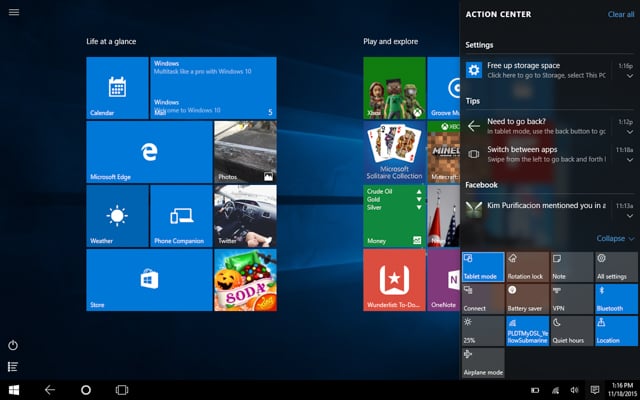Turn off Tablet mode quick action

[483, 265]
